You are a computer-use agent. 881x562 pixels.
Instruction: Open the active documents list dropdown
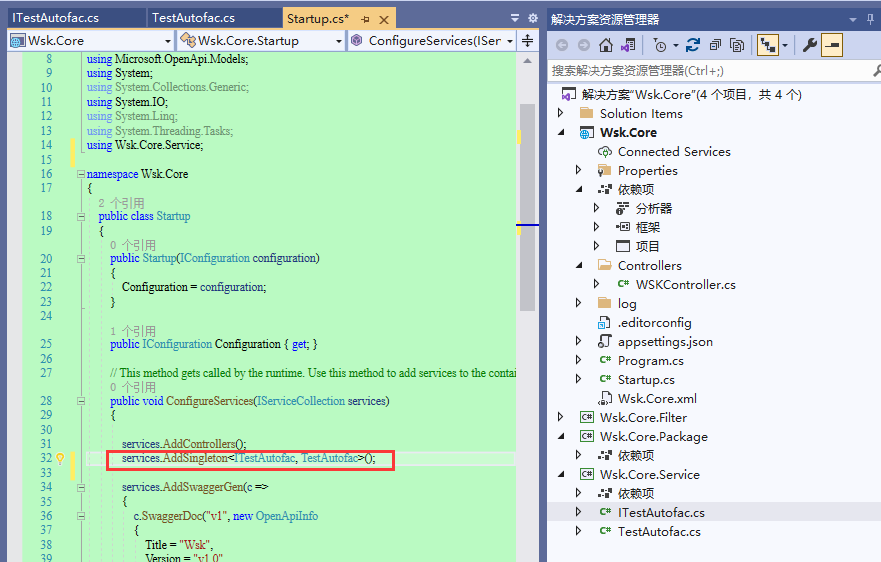point(515,18)
